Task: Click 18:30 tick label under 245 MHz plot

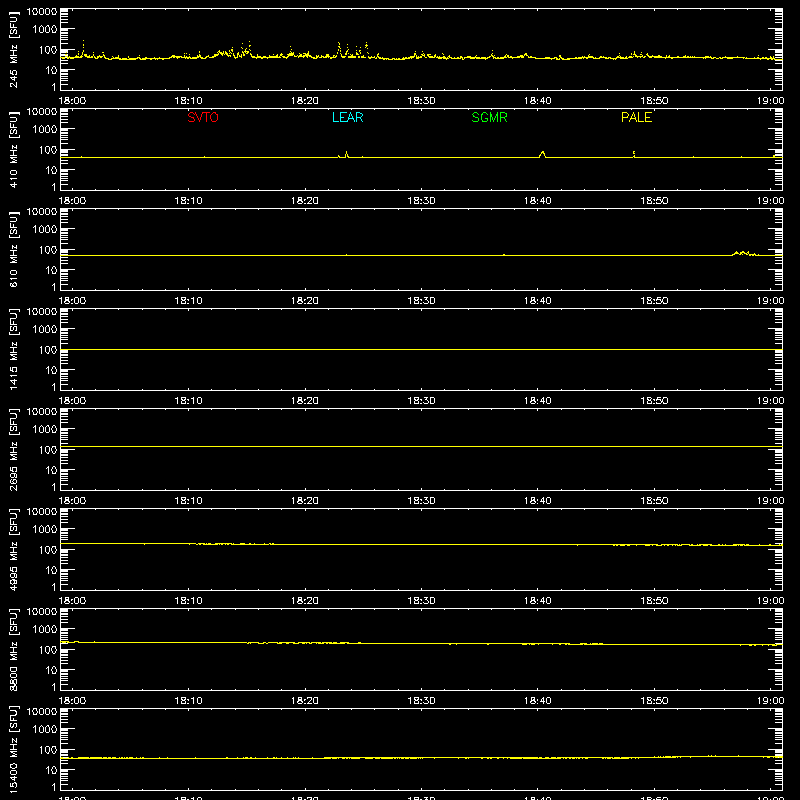Action: (421, 101)
